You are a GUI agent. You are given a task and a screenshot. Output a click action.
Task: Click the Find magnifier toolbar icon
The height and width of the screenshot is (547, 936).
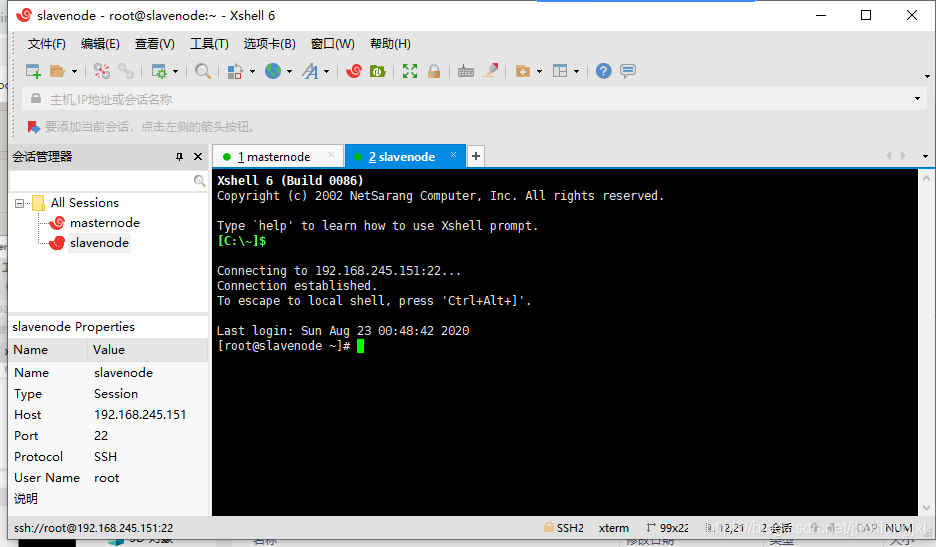point(203,72)
